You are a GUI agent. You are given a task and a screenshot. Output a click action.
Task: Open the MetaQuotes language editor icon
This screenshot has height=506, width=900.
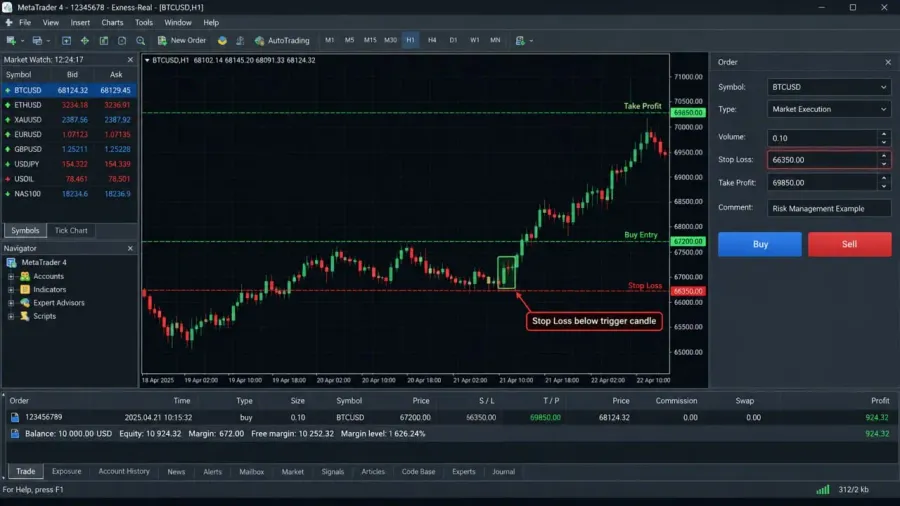point(222,40)
